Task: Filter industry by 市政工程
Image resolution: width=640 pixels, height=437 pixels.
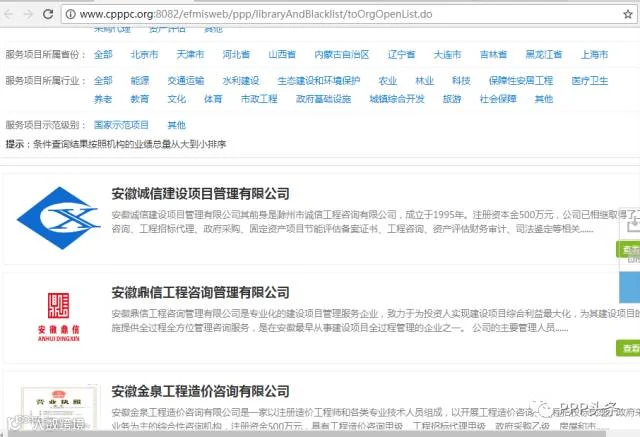Action: pyautogui.click(x=259, y=99)
